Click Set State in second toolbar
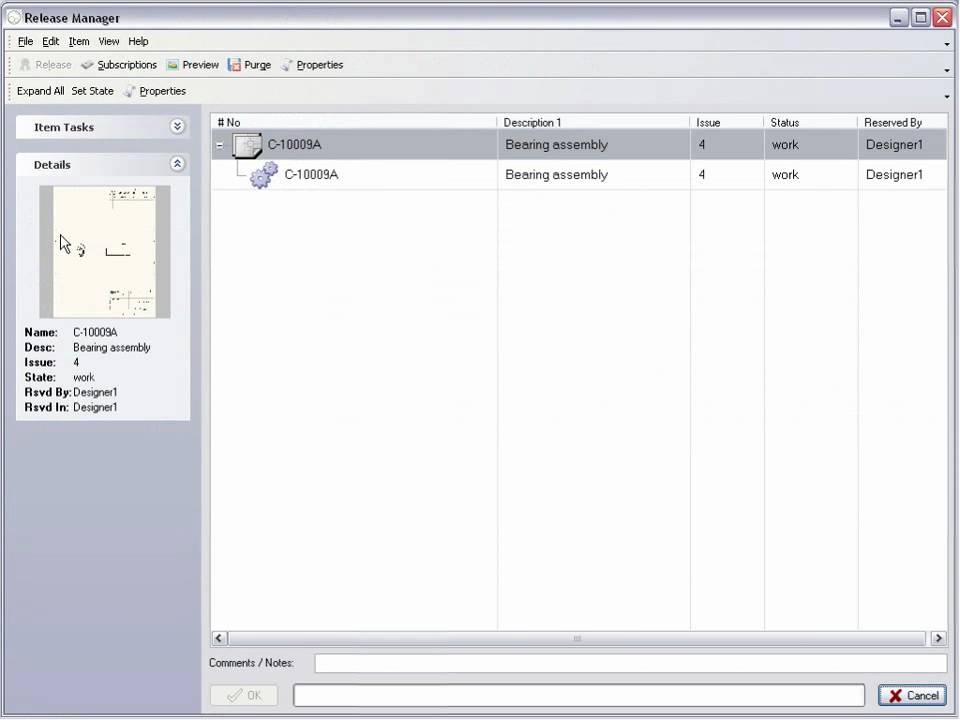Image resolution: width=960 pixels, height=720 pixels. (92, 91)
